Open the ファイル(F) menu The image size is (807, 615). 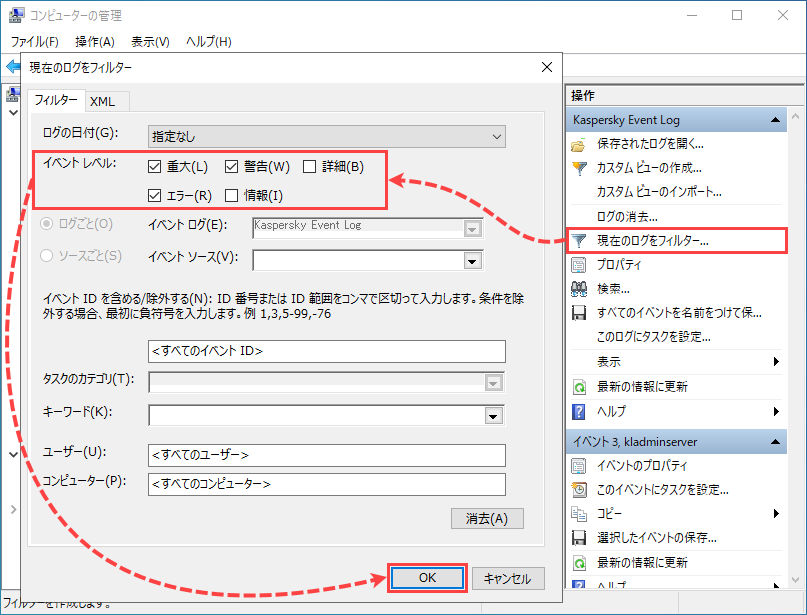coord(34,42)
